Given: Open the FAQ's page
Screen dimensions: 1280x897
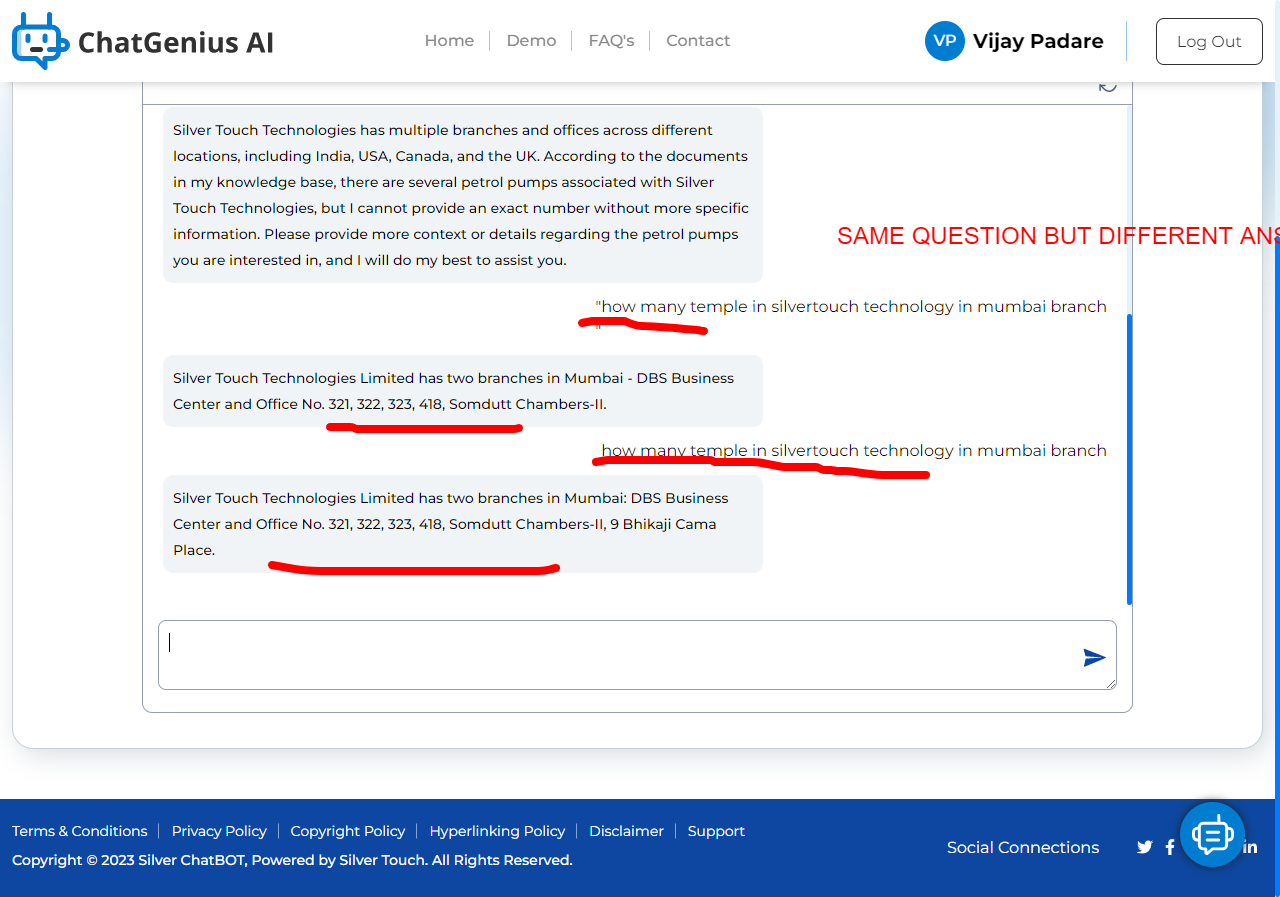Looking at the screenshot, I should (x=611, y=41).
